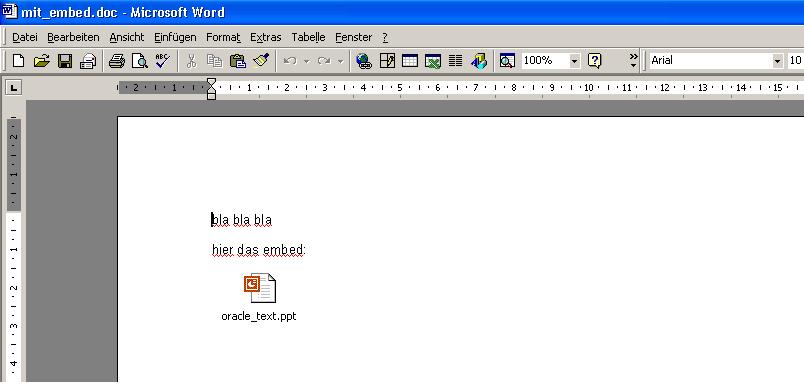
Task: Toggle the Document Map icon
Action: [507, 61]
